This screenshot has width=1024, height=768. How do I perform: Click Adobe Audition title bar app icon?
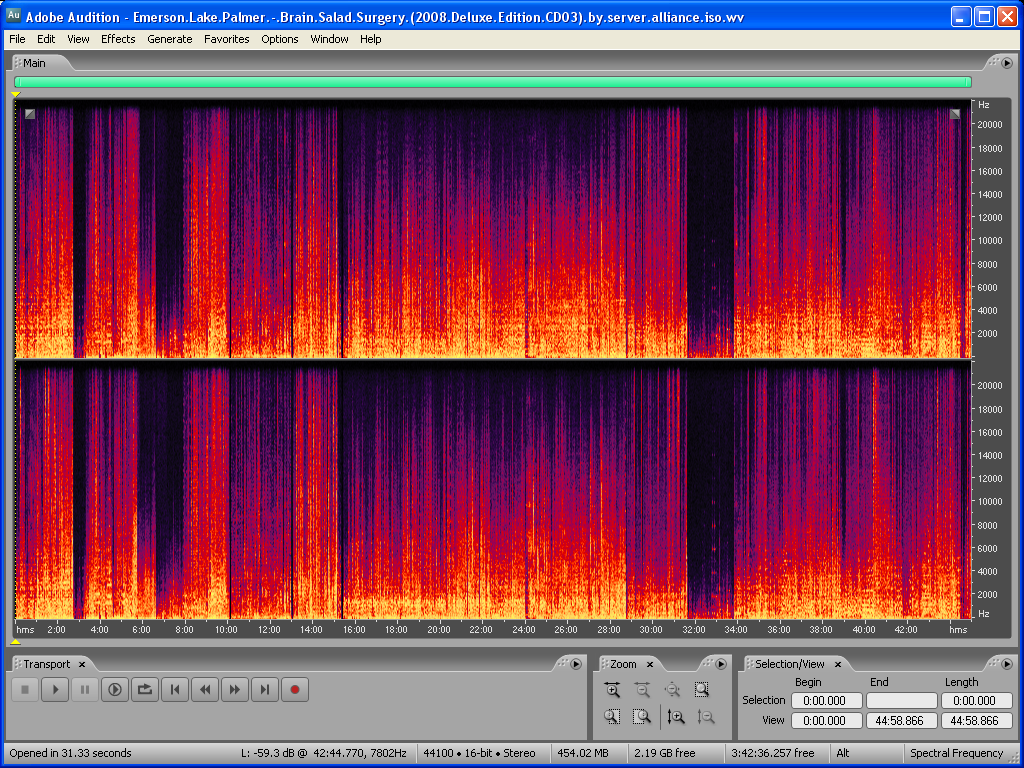pos(13,16)
